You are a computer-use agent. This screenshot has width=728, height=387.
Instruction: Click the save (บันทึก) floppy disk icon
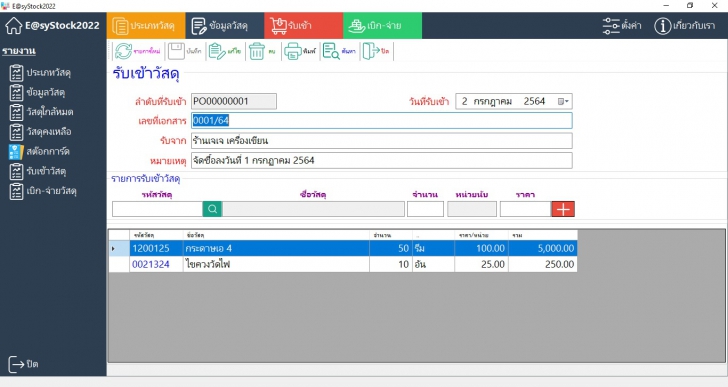(176, 51)
